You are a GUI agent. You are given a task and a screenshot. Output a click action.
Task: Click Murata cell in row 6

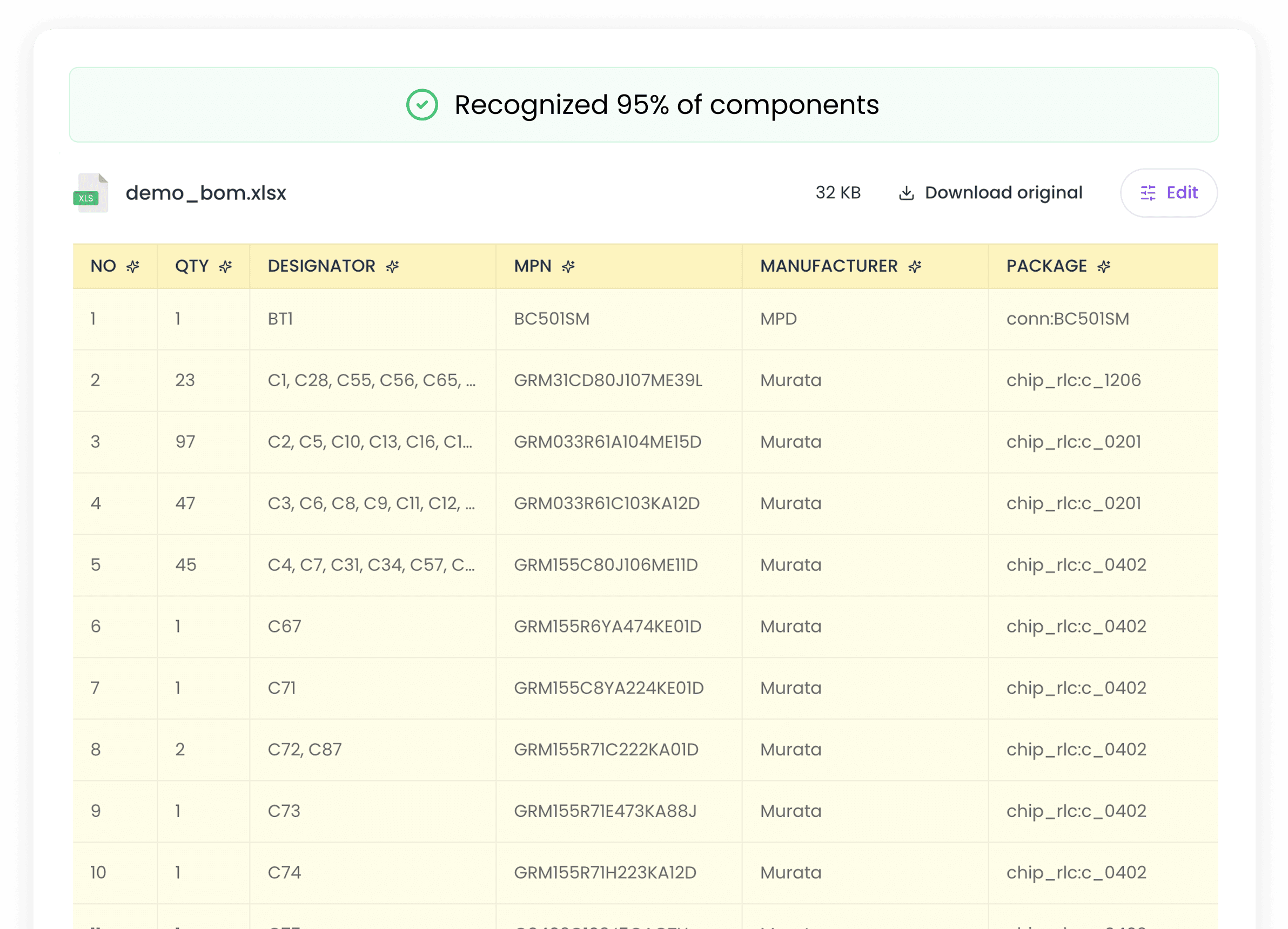(865, 627)
